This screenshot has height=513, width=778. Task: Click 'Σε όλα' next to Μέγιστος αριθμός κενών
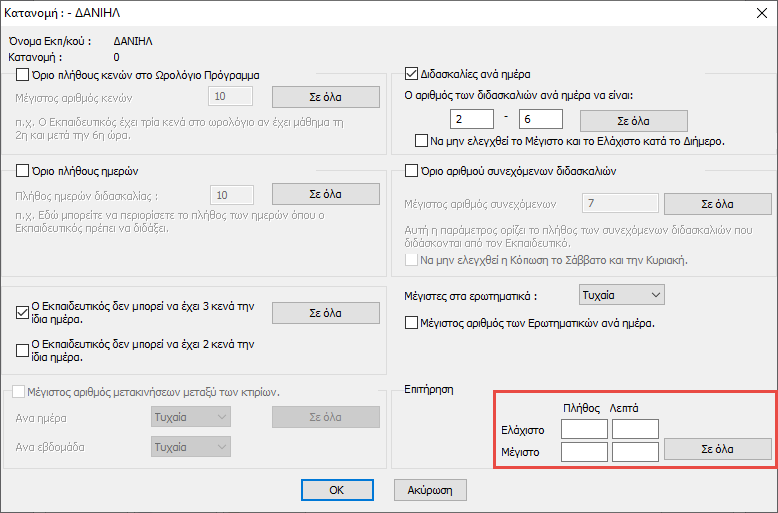[x=326, y=97]
